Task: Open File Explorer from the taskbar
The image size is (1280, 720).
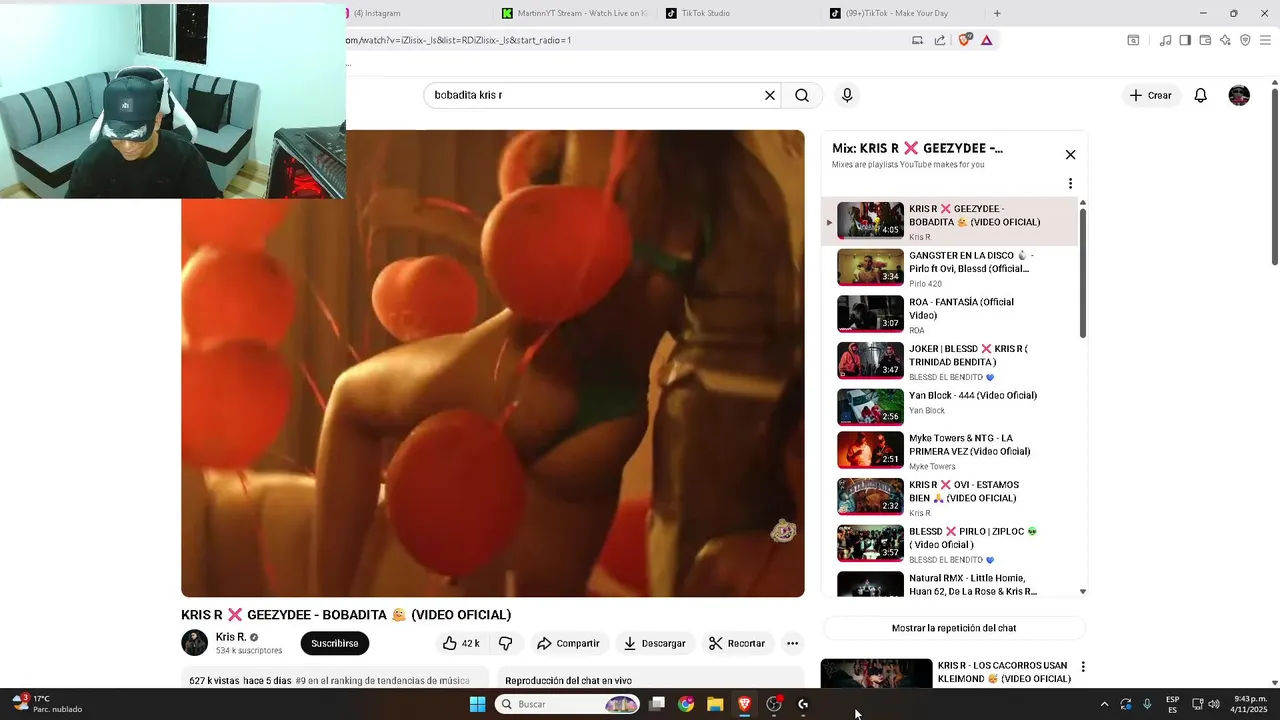Action: tap(715, 704)
